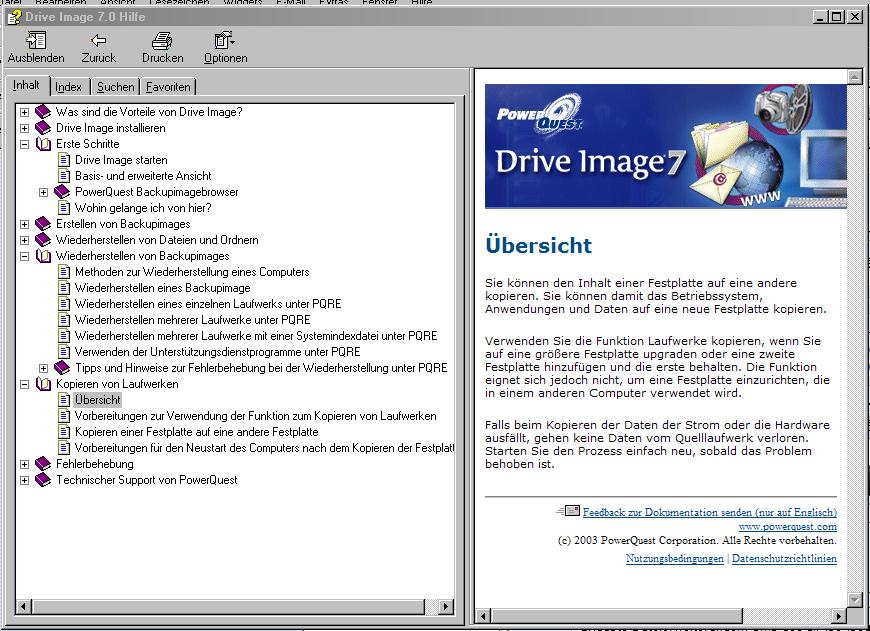Open topic Verwenden der Unterstützungsdienstprogramme unter PQRE
The width and height of the screenshot is (870, 631).
coord(218,352)
